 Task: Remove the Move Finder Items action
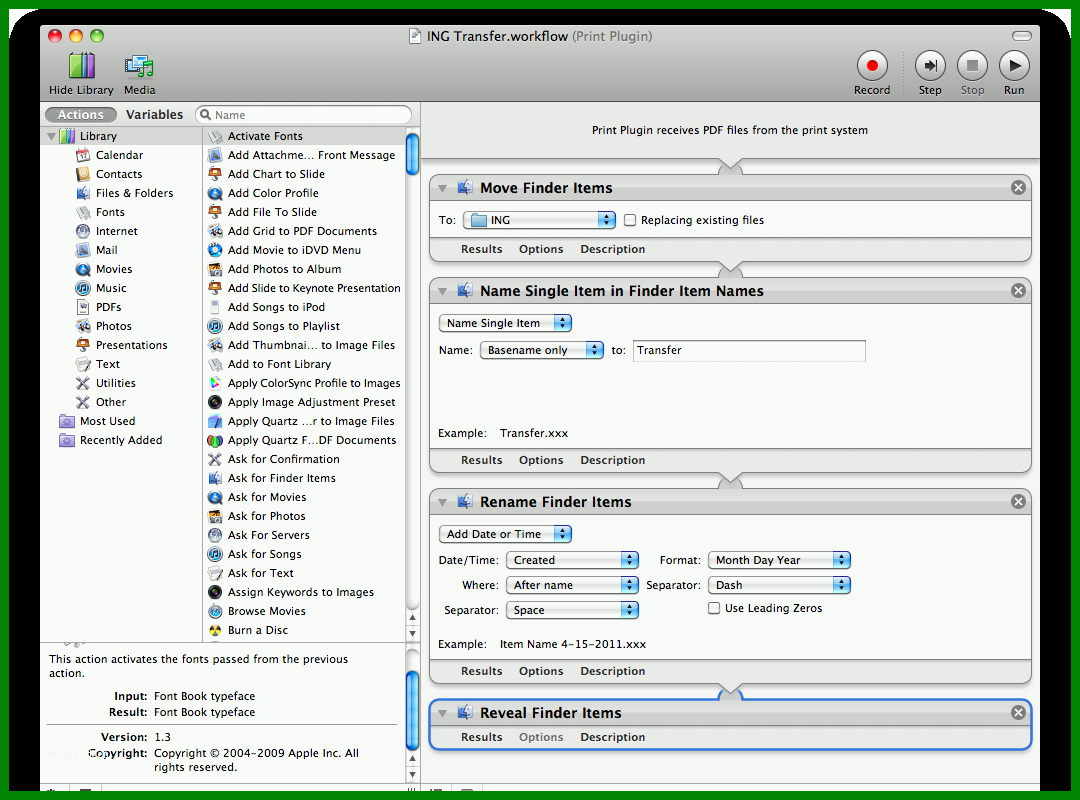[1018, 187]
